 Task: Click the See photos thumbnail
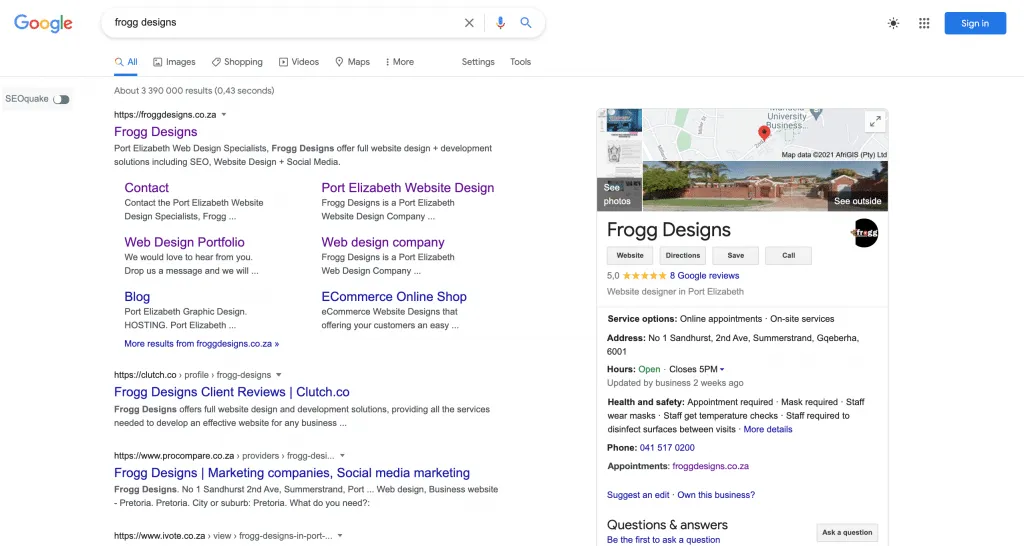[x=619, y=160]
